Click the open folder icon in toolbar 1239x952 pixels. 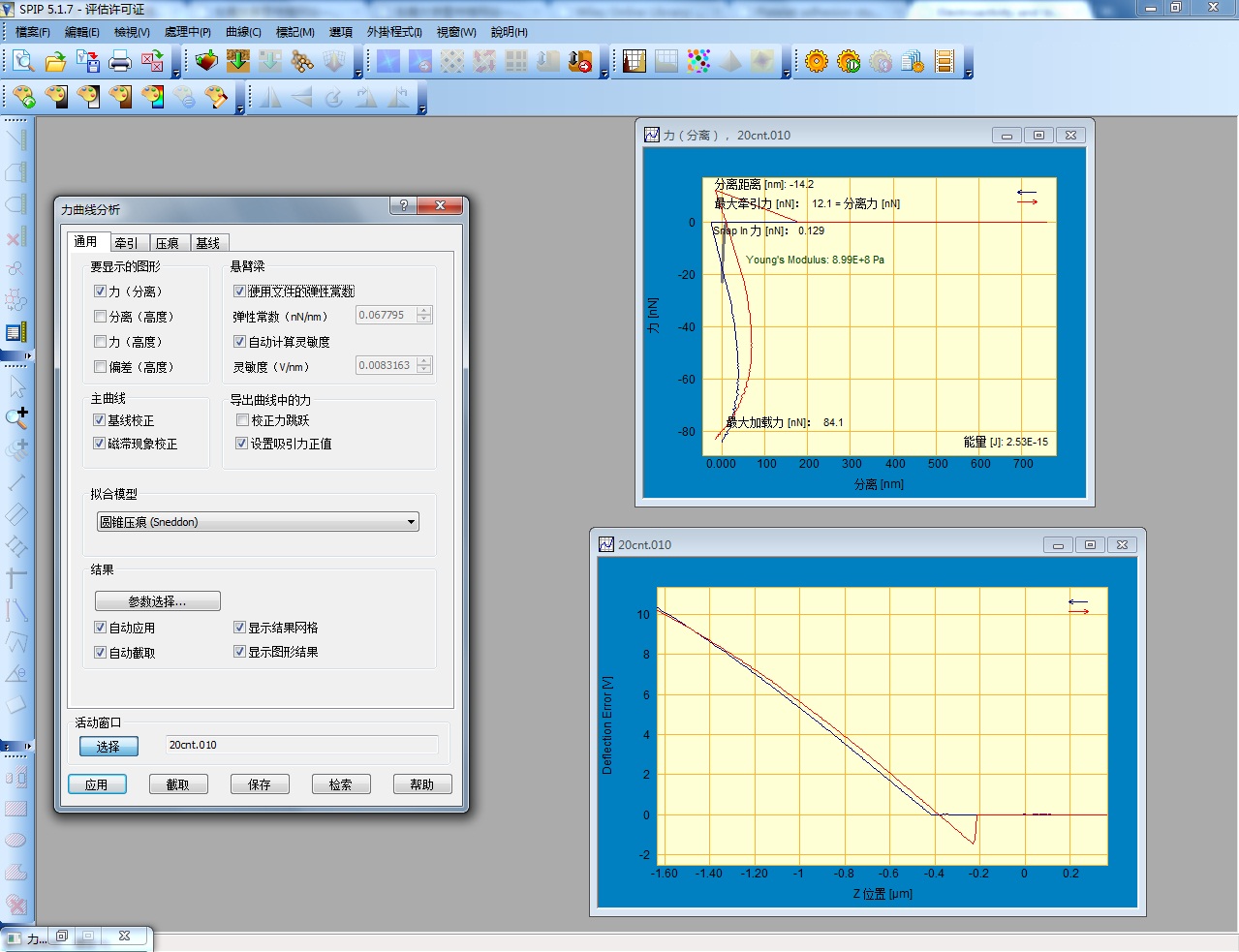point(55,62)
